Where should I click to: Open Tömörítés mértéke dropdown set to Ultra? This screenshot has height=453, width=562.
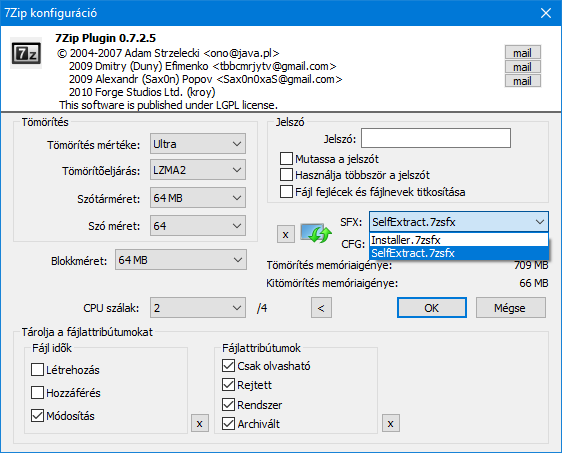coord(198,144)
